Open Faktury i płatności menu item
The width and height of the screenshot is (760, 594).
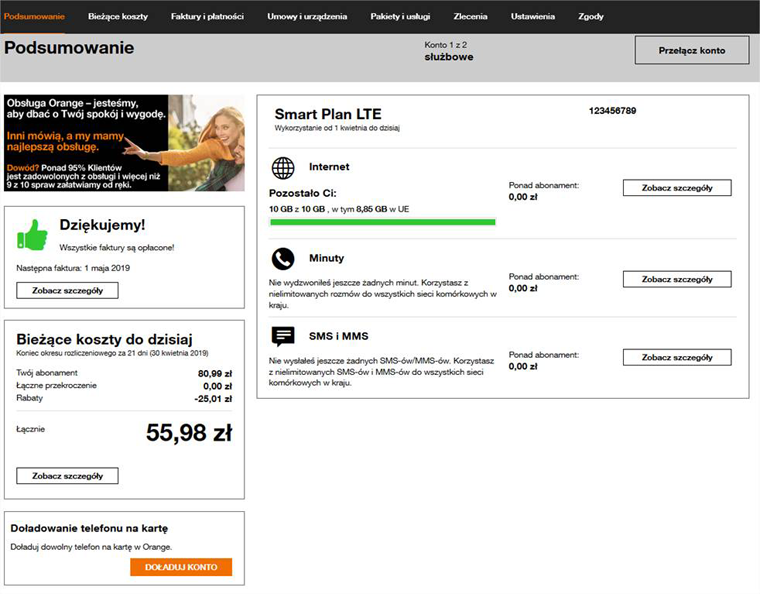209,17
